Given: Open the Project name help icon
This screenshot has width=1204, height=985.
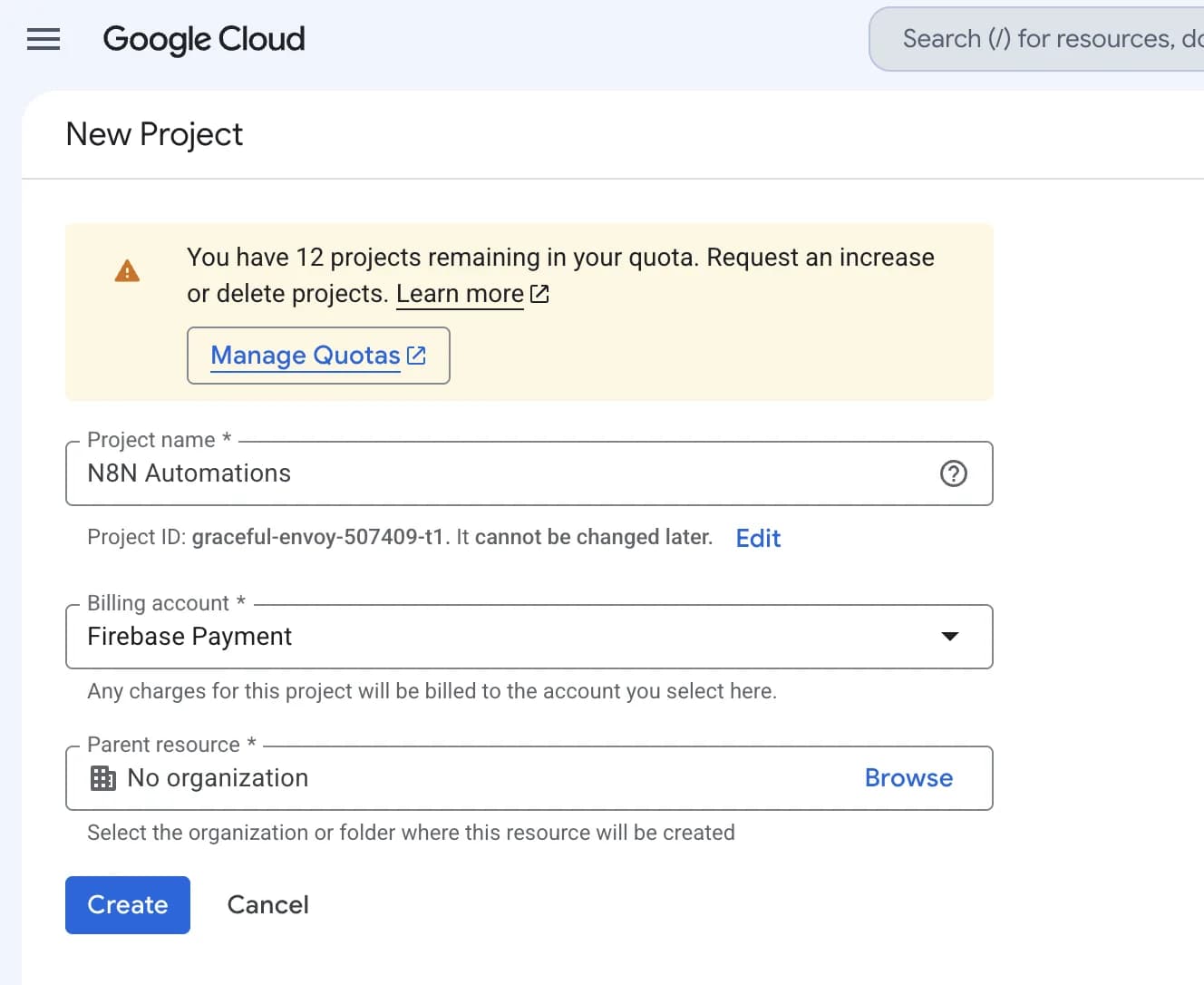Looking at the screenshot, I should tap(953, 473).
